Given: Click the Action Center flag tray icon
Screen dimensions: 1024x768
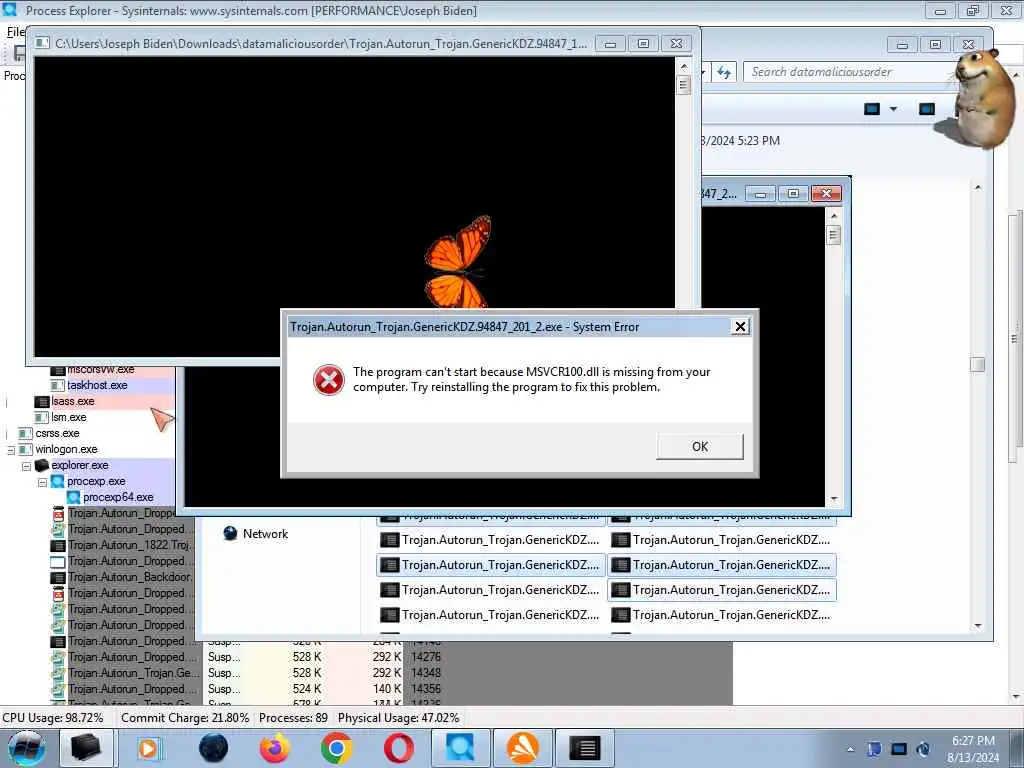Looking at the screenshot, I should pyautogui.click(x=874, y=749).
